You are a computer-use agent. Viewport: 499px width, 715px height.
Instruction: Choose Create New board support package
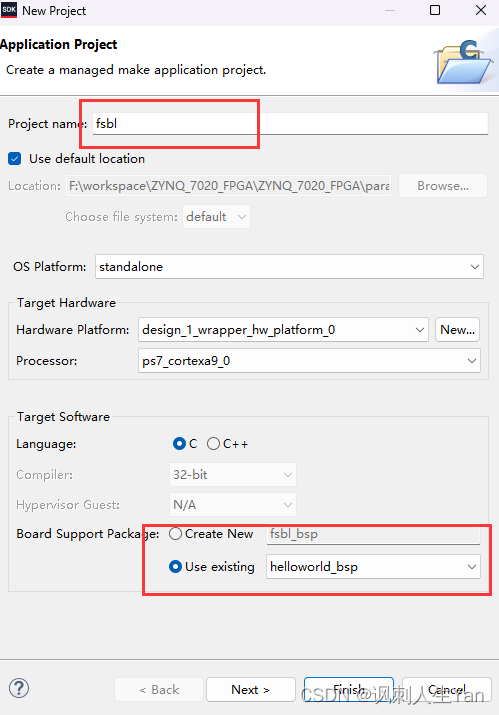[176, 534]
